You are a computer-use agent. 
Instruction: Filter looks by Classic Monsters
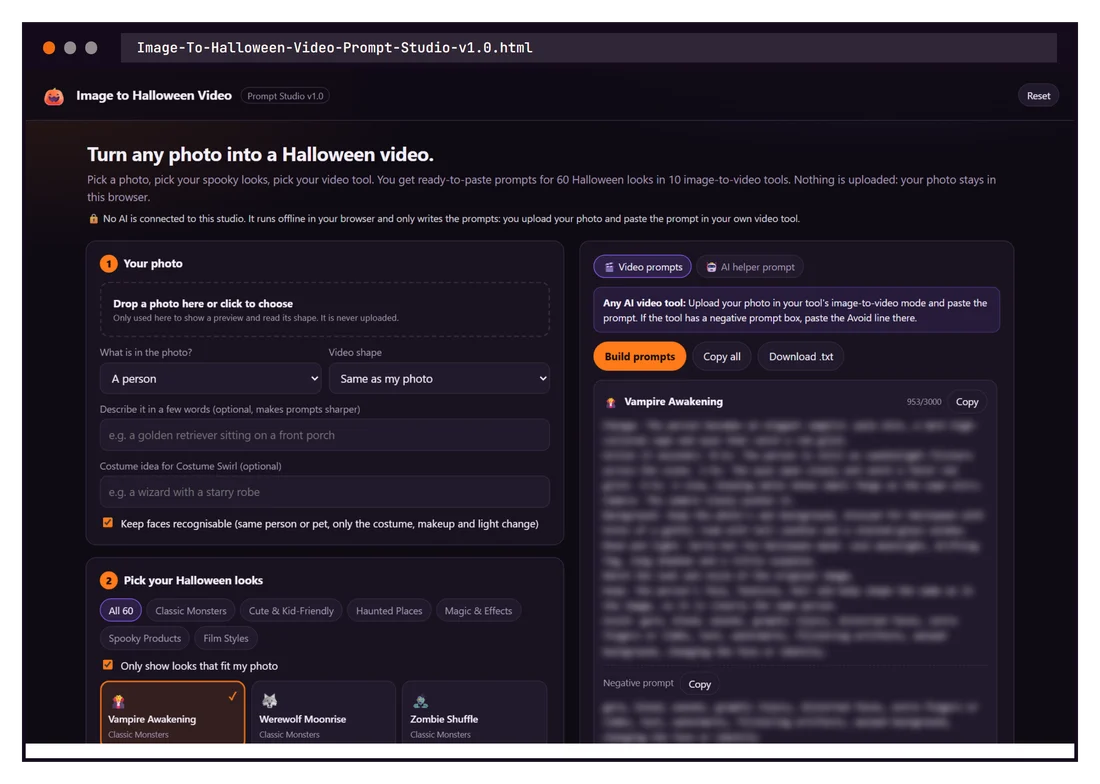click(x=191, y=611)
